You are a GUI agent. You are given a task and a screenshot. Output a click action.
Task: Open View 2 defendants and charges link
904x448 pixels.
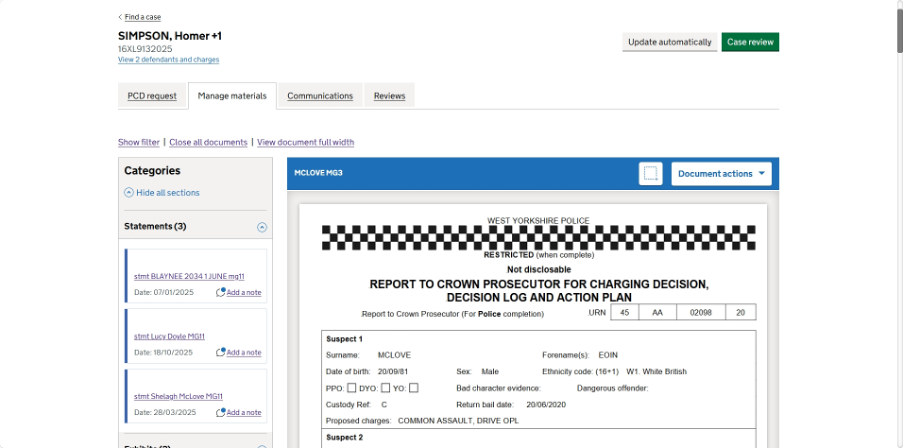[x=168, y=59]
